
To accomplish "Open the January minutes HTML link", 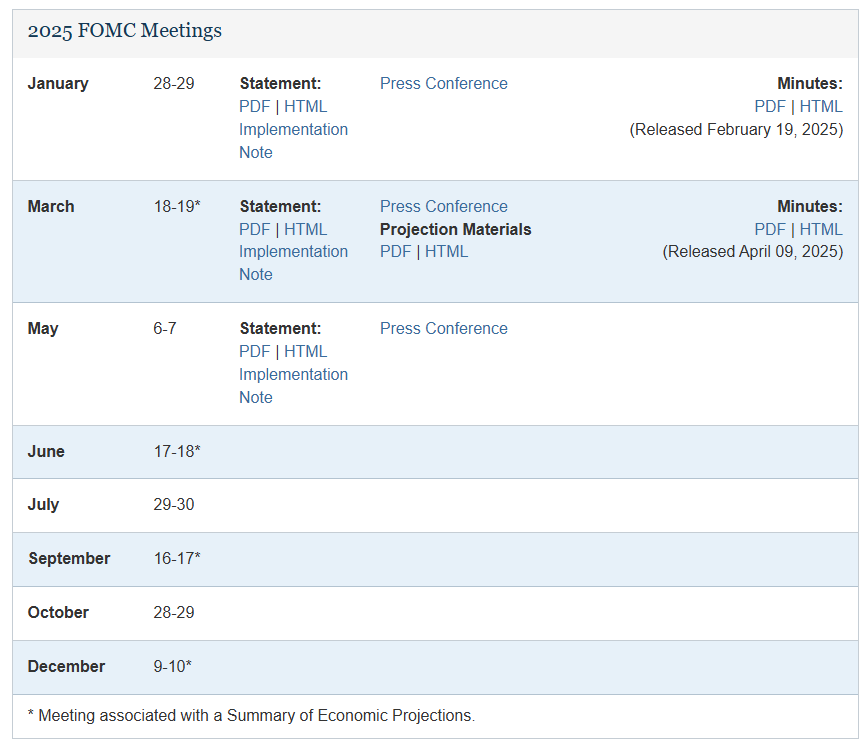I will 821,106.
